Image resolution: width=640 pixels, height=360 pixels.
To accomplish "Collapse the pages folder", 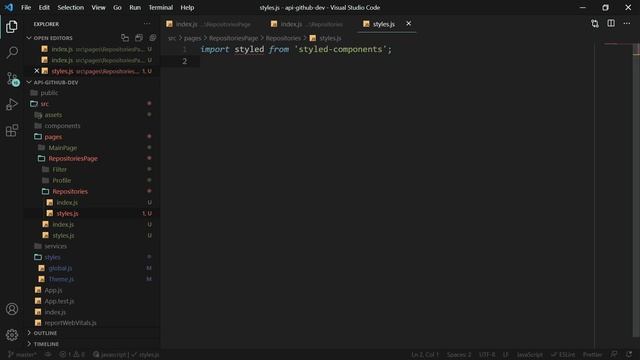I will click(x=53, y=137).
